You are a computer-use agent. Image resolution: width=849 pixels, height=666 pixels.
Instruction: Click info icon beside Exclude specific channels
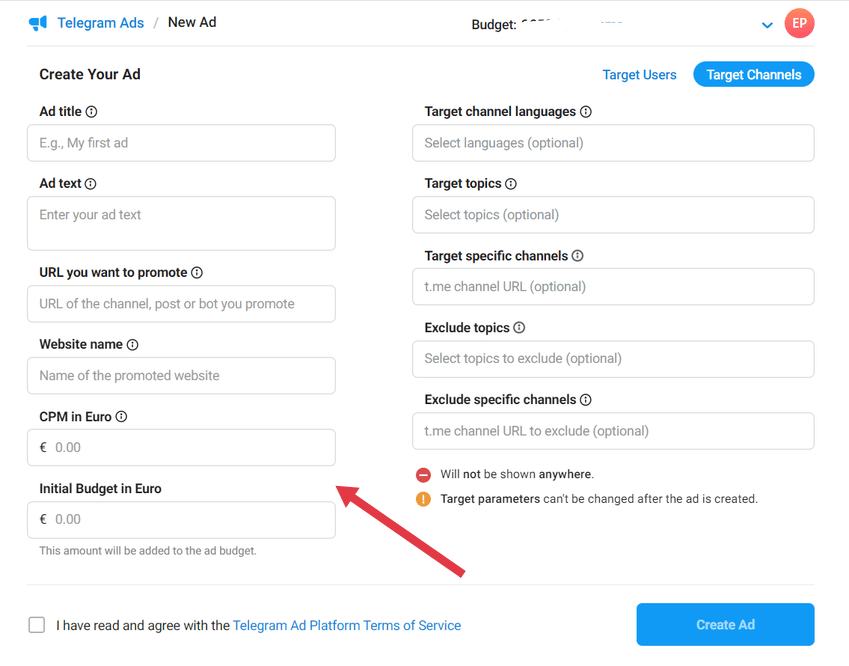pyautogui.click(x=586, y=400)
